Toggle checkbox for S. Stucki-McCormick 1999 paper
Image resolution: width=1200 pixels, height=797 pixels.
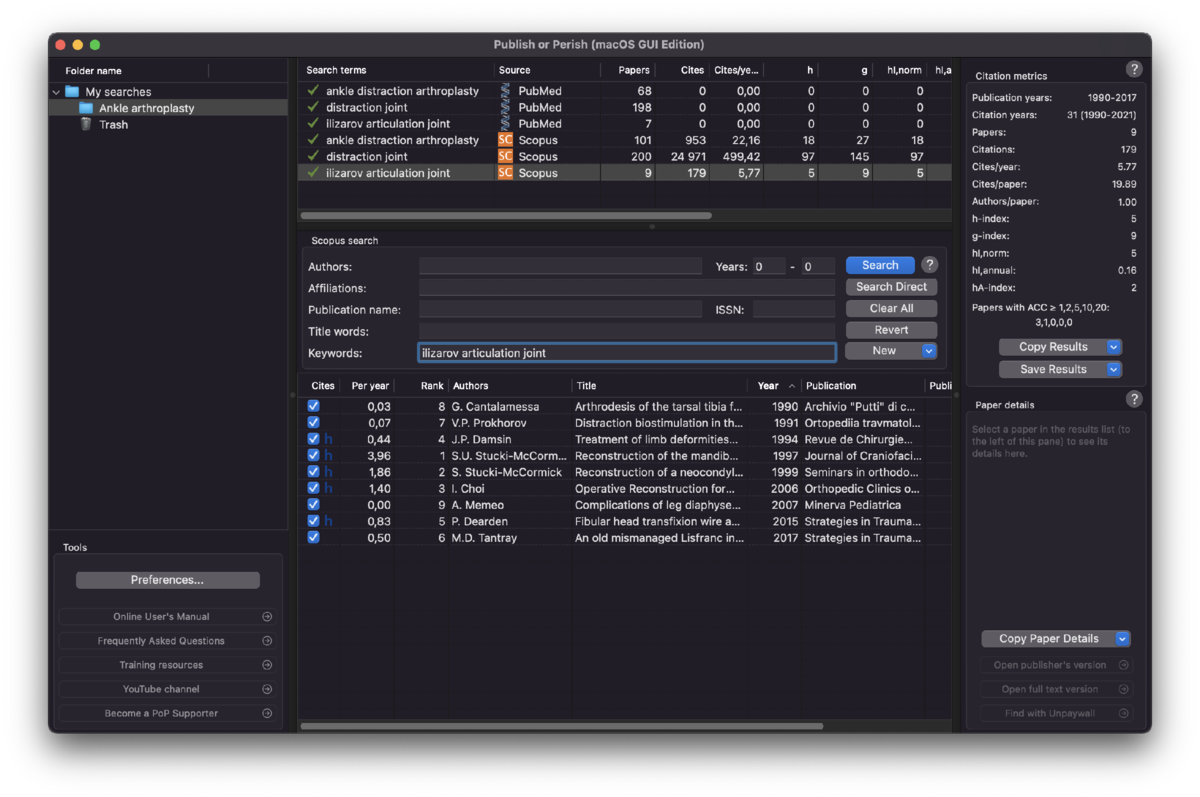tap(314, 472)
